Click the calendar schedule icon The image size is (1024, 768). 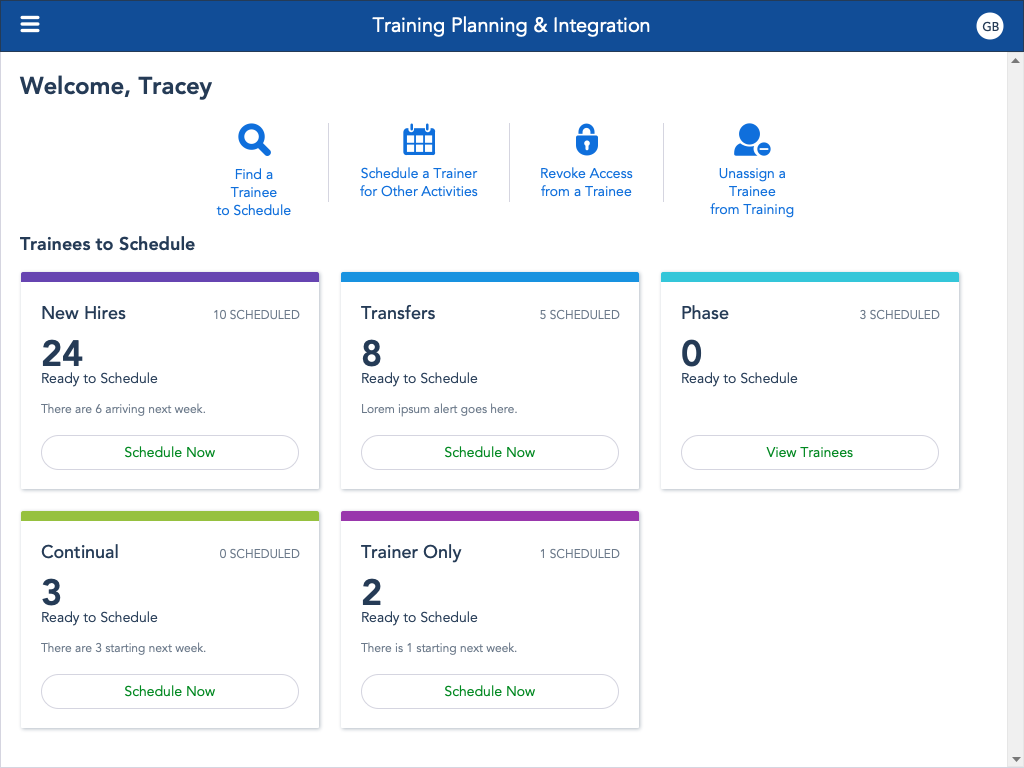(419, 139)
